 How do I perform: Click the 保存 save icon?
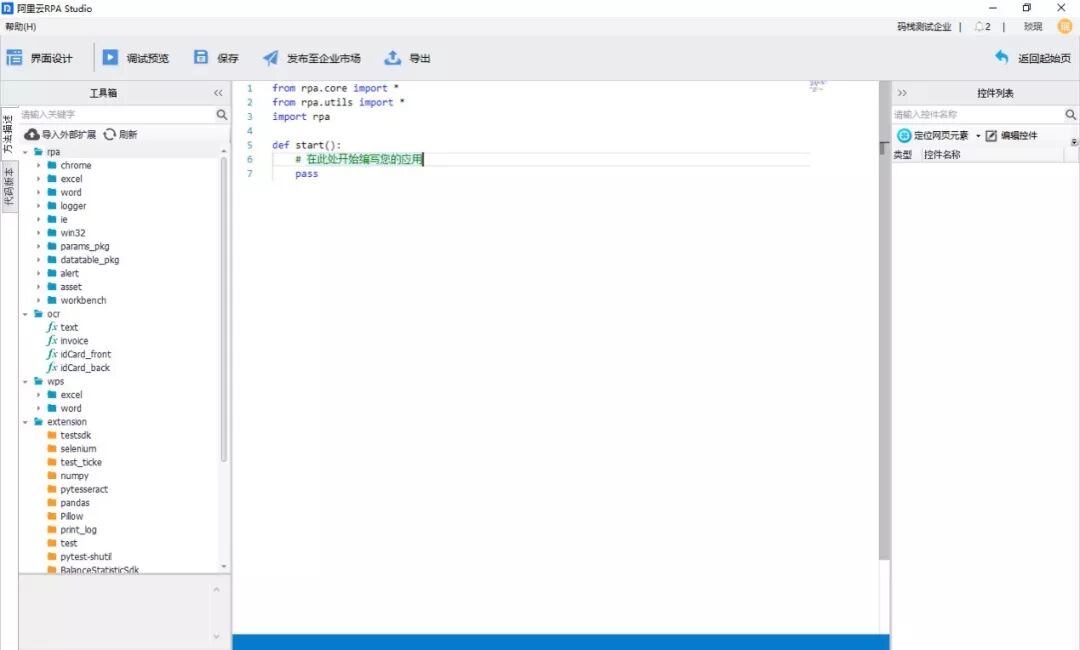coord(200,57)
